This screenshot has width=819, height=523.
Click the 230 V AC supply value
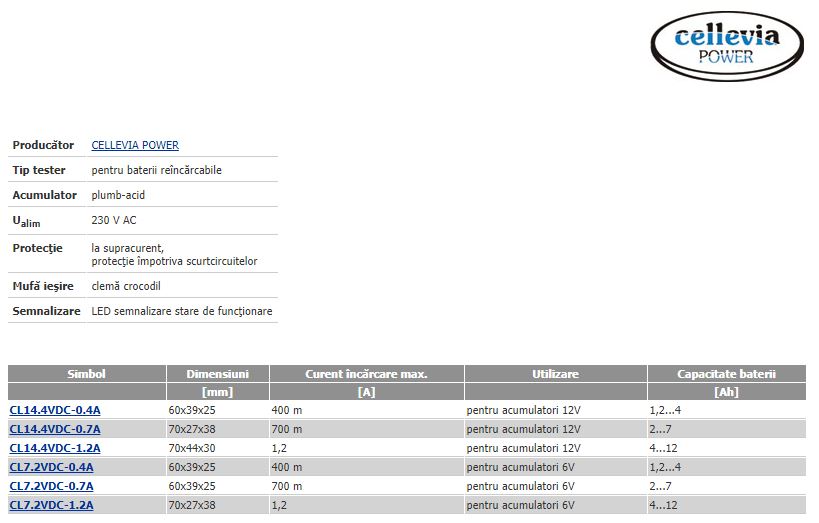(x=114, y=220)
